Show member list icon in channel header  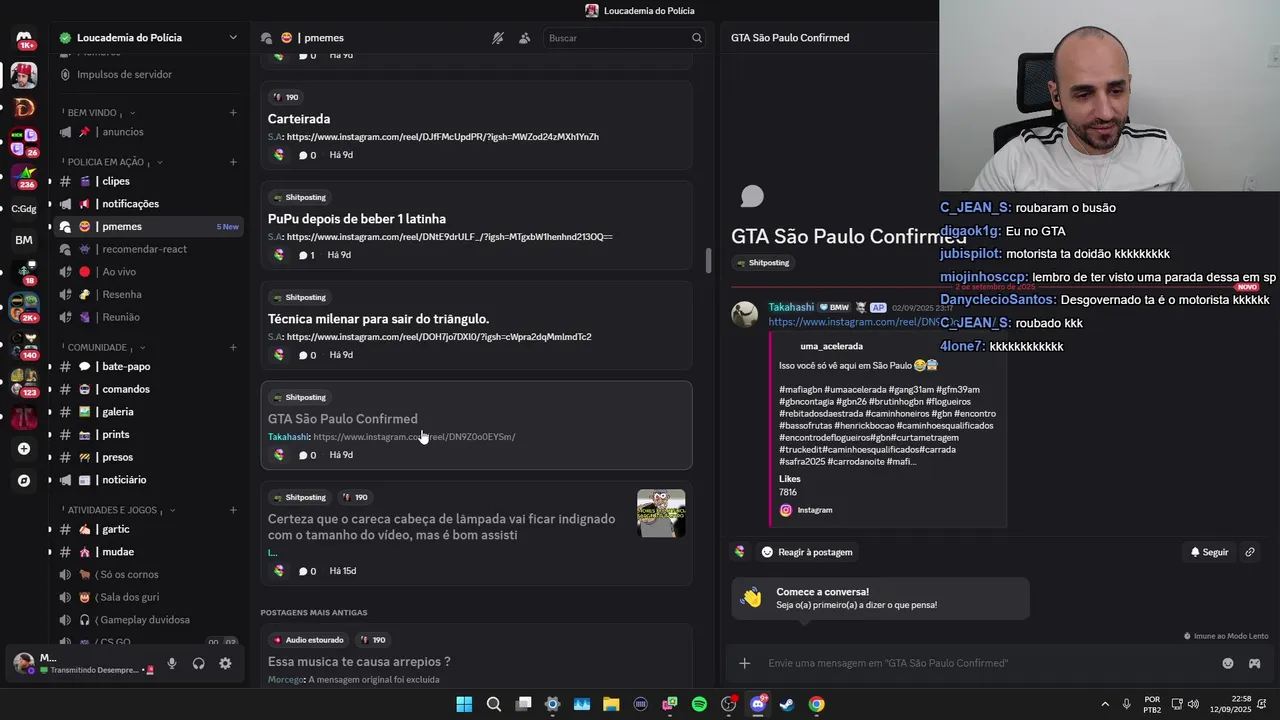coord(524,38)
